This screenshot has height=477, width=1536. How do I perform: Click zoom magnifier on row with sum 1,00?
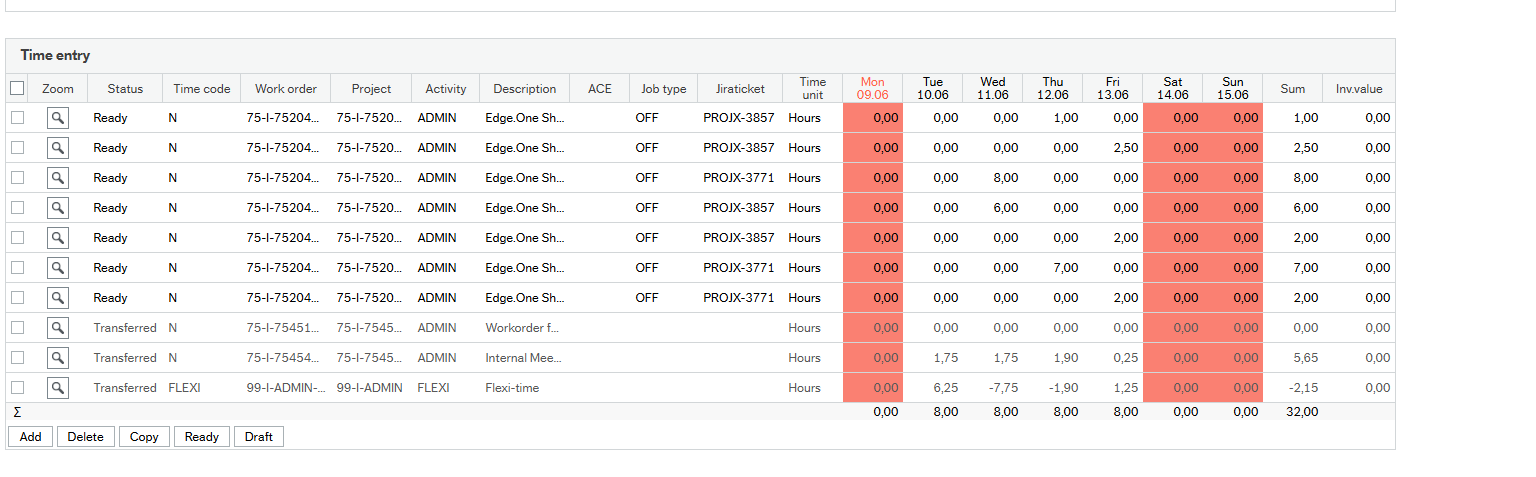coord(58,118)
